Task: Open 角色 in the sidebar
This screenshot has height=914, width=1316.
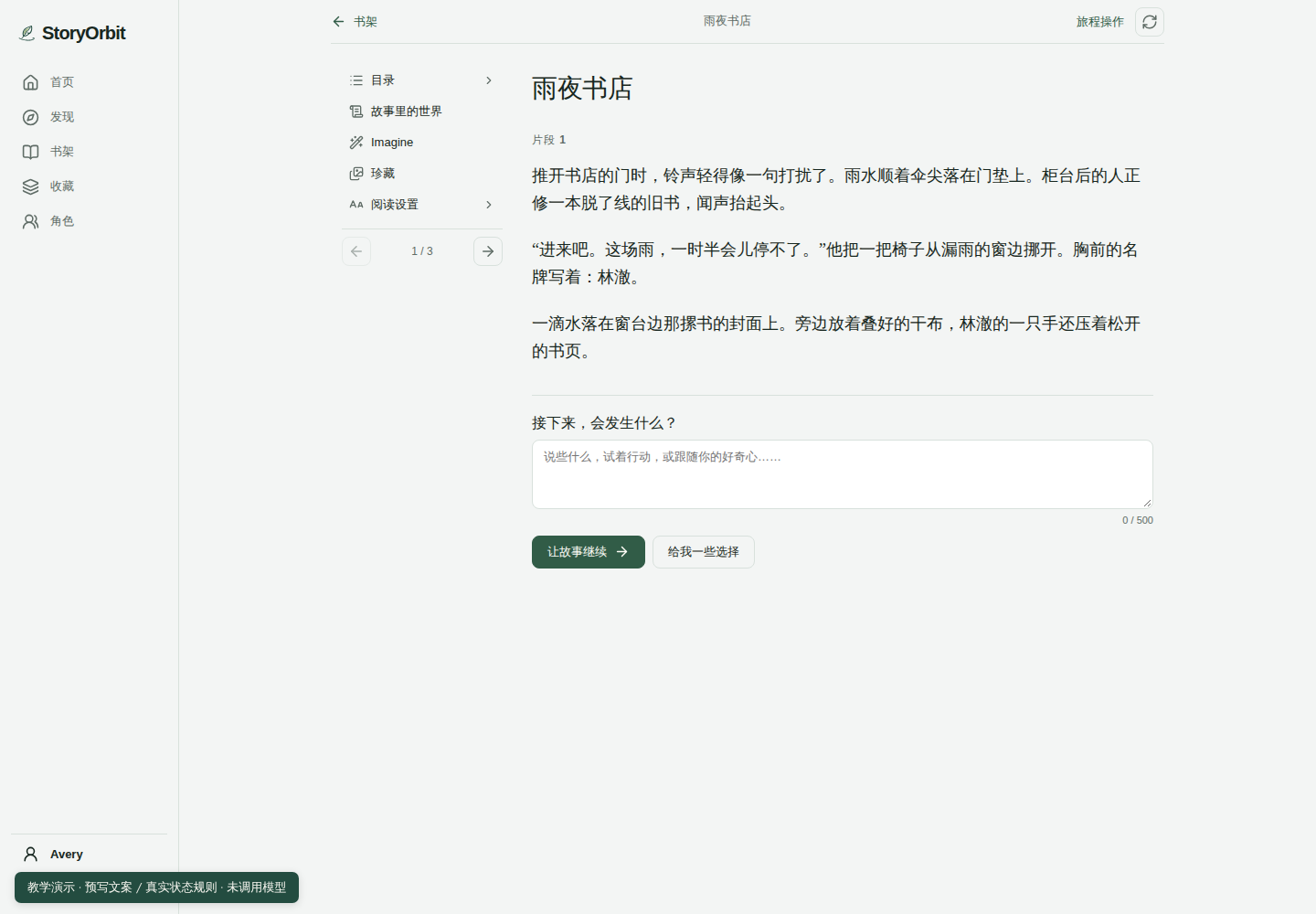Action: 89,221
